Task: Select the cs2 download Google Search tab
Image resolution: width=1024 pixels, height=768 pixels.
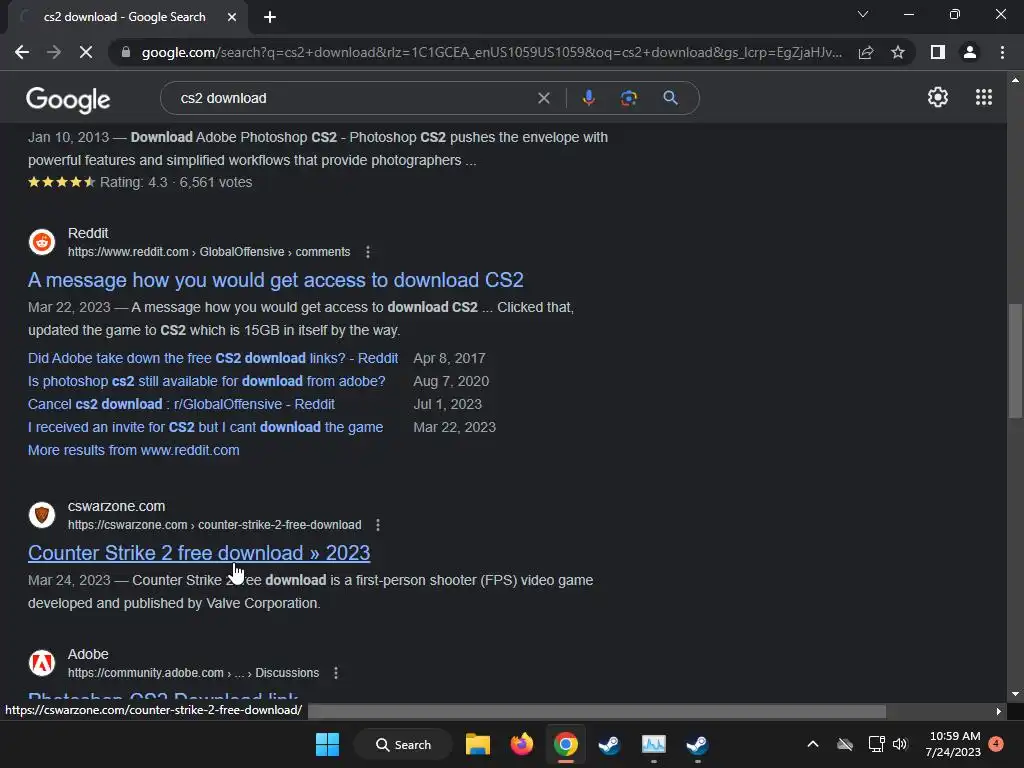Action: pos(124,17)
